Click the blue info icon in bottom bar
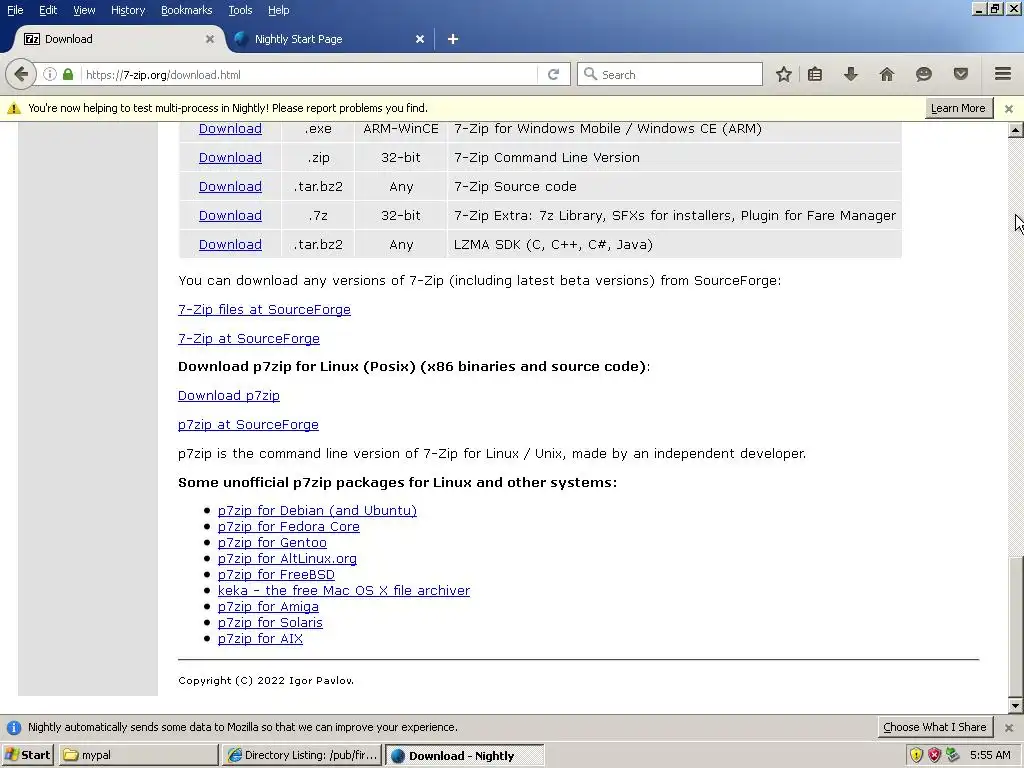 [x=14, y=727]
